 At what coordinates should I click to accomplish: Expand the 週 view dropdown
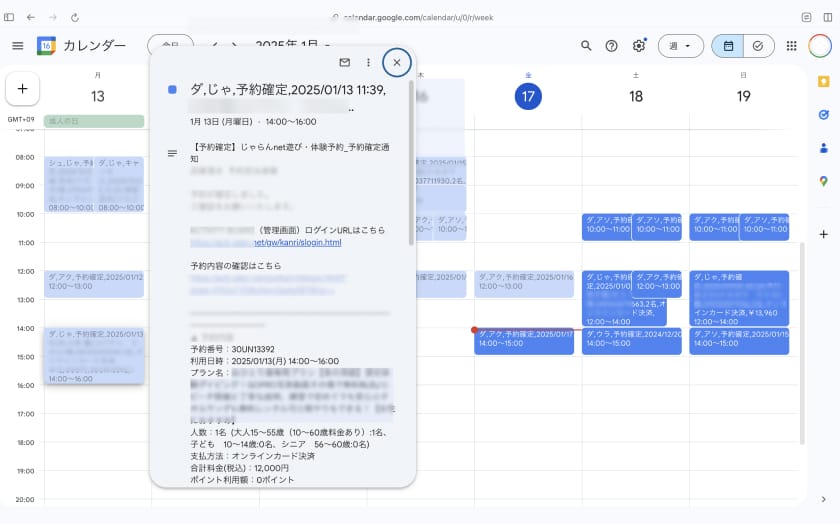tap(680, 46)
